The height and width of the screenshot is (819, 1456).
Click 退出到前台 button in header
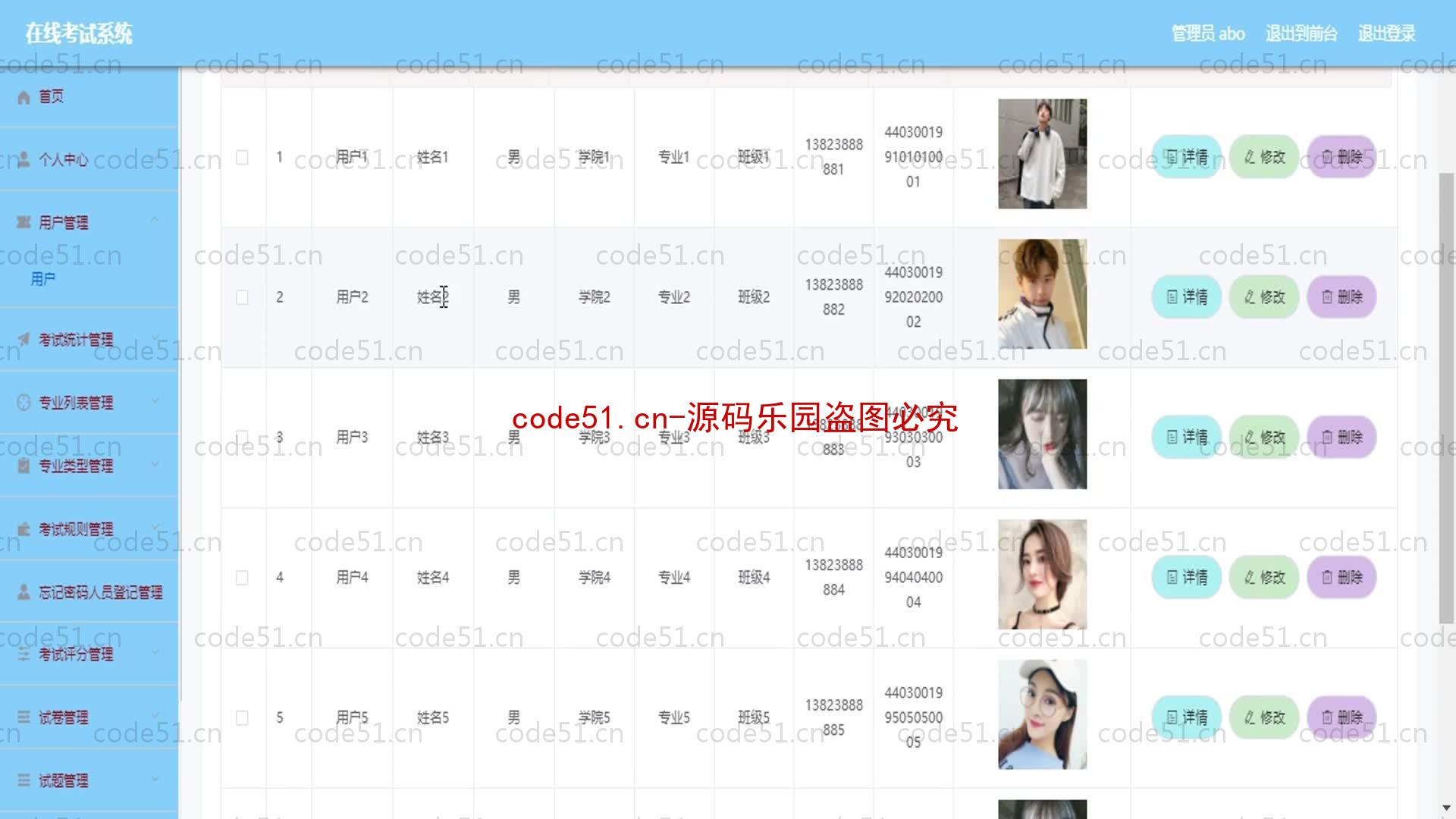(x=1301, y=33)
